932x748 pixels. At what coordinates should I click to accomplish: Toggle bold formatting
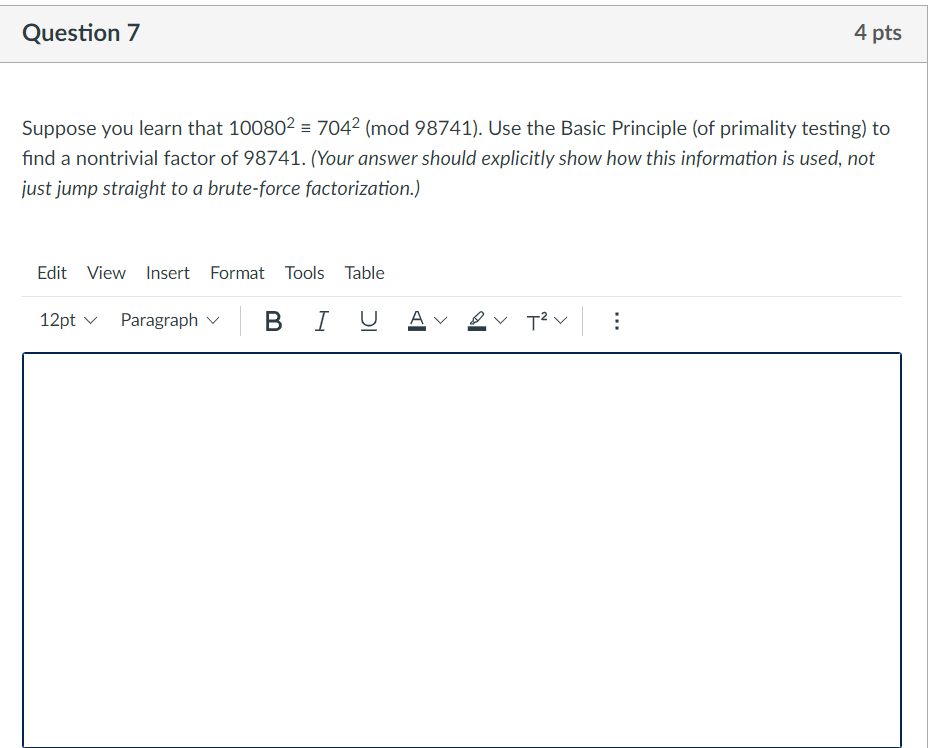273,321
